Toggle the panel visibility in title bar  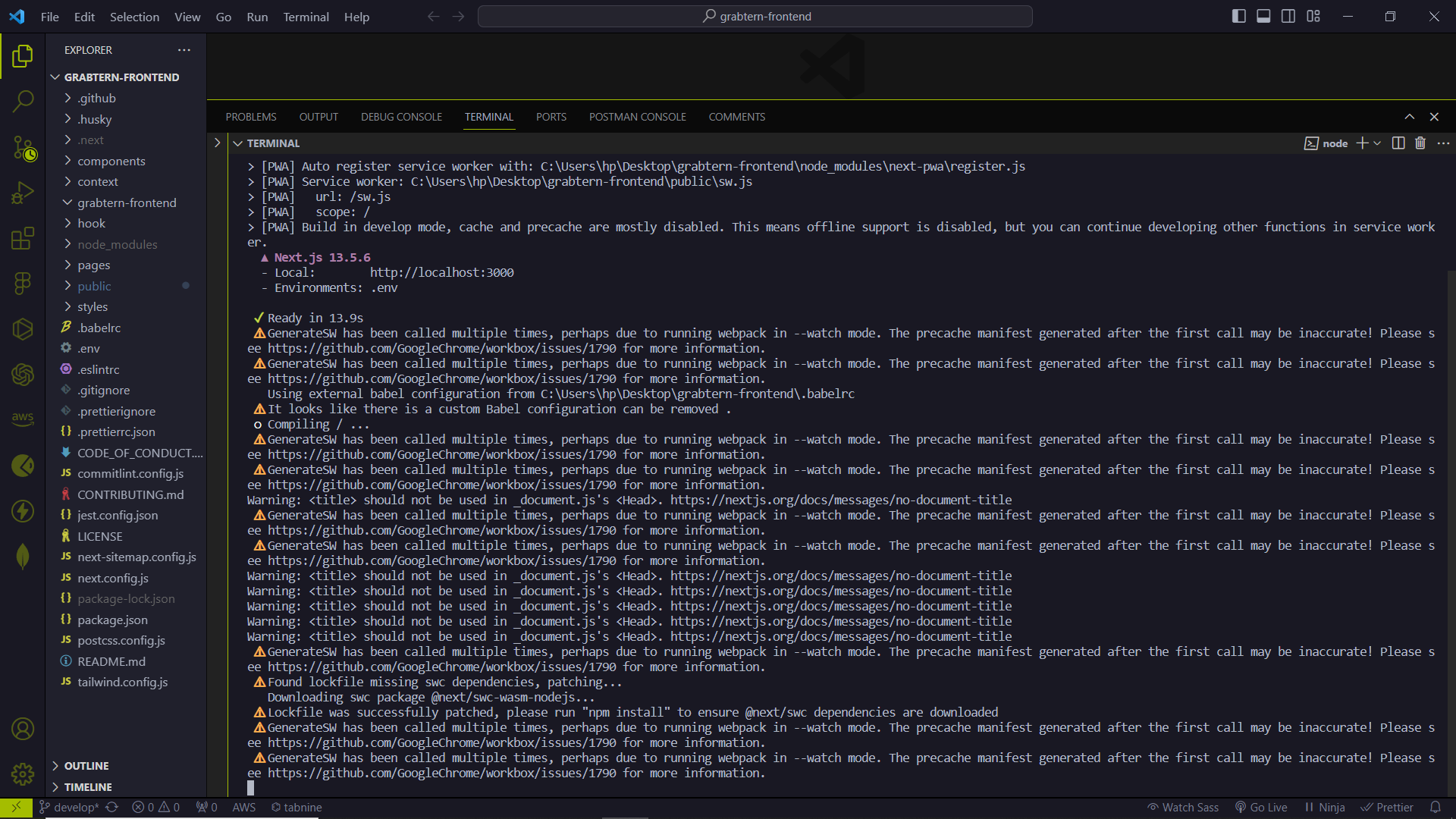click(x=1263, y=15)
